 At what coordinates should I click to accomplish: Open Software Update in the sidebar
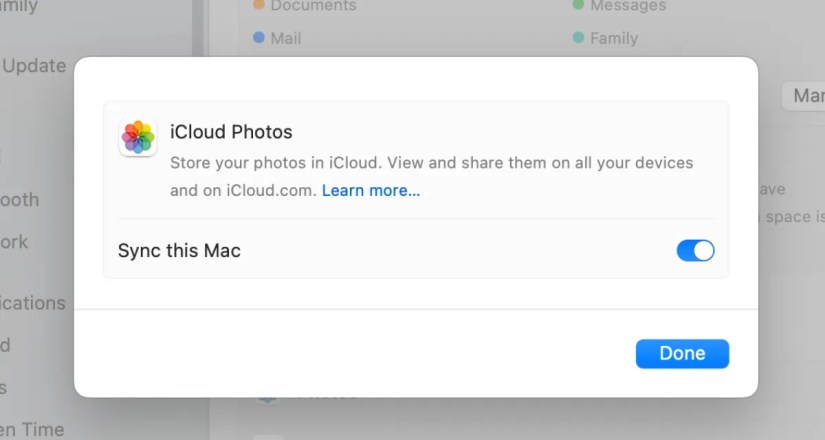(33, 66)
